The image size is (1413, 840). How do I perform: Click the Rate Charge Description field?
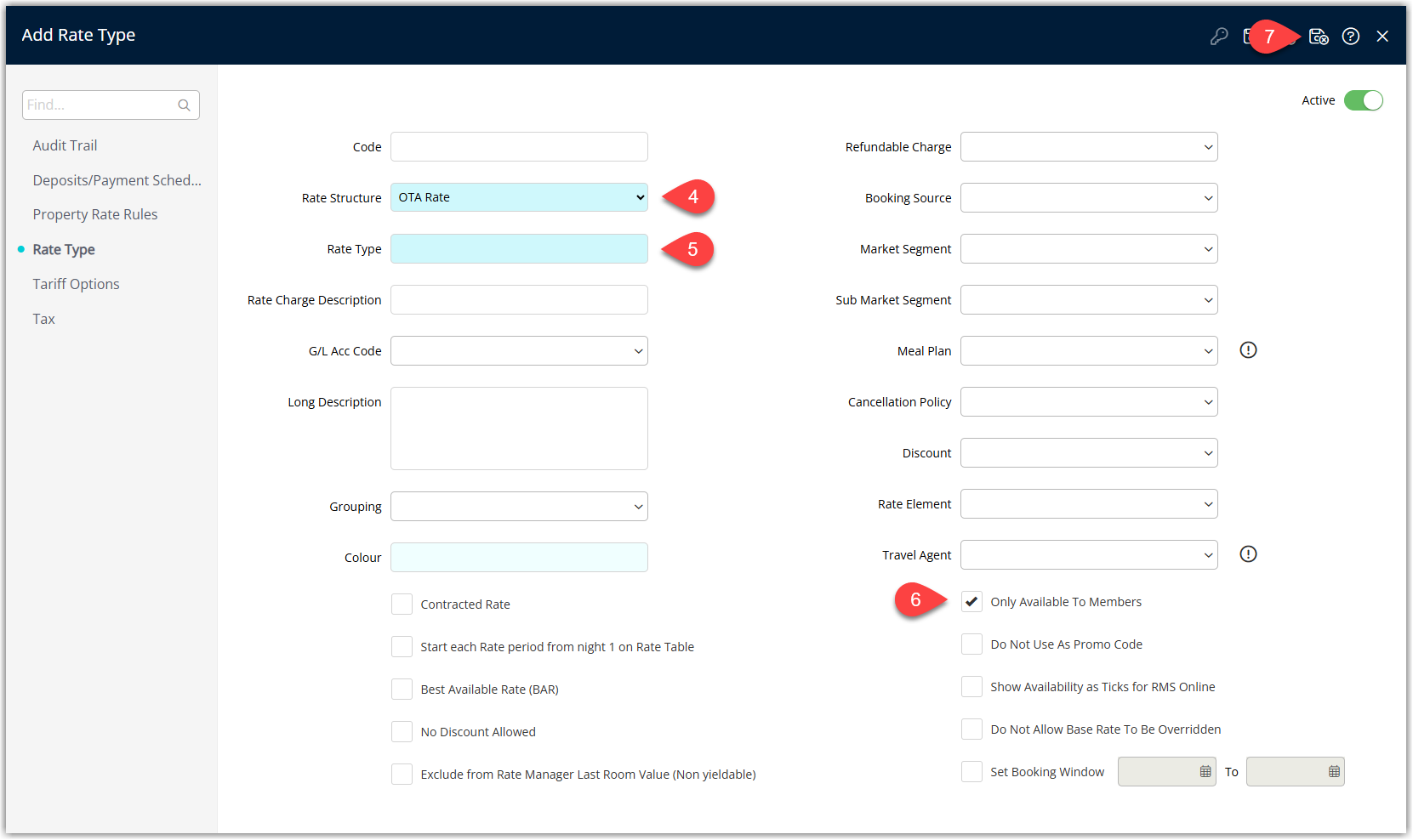pyautogui.click(x=519, y=300)
